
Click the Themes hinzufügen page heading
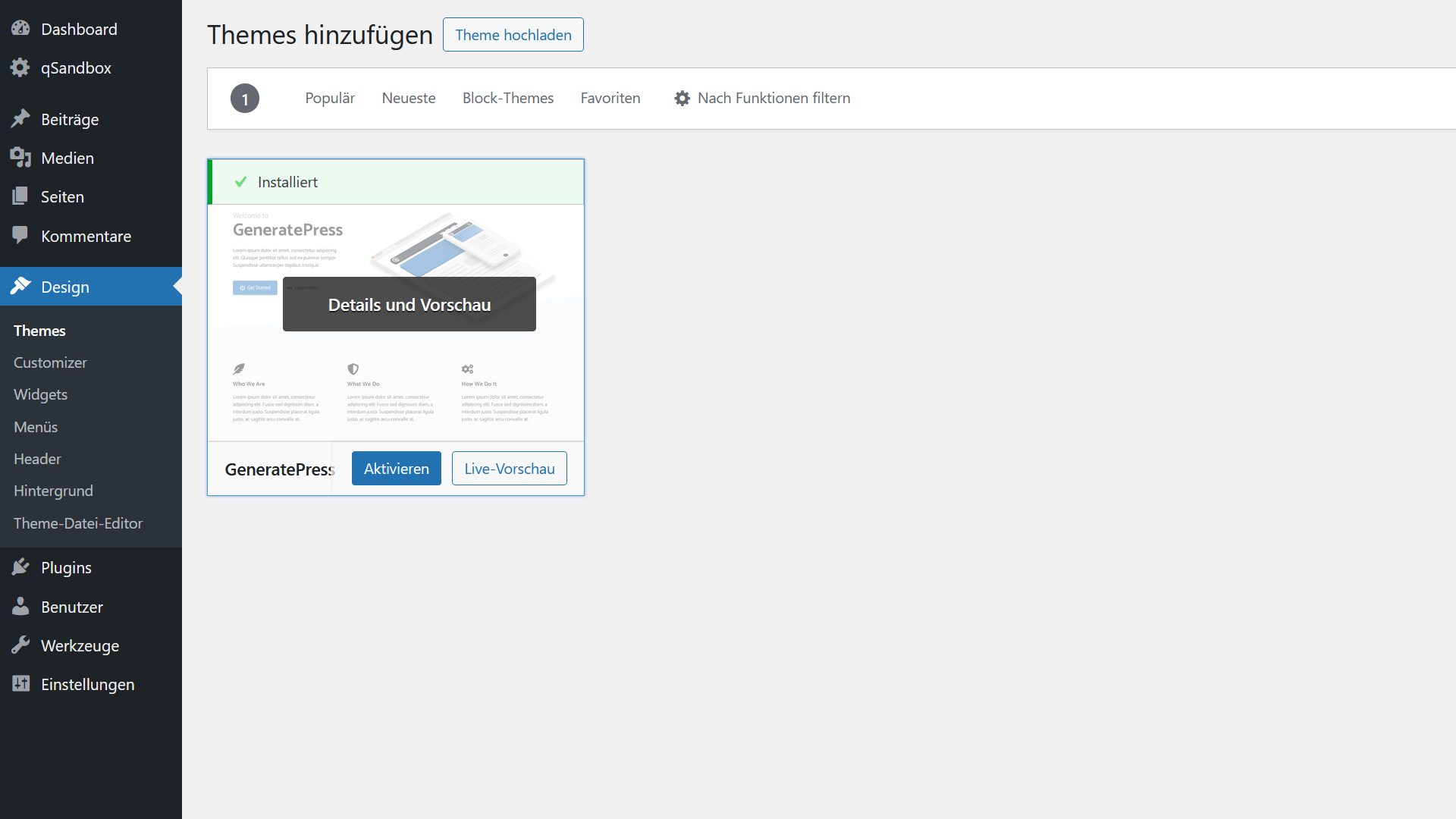[320, 35]
